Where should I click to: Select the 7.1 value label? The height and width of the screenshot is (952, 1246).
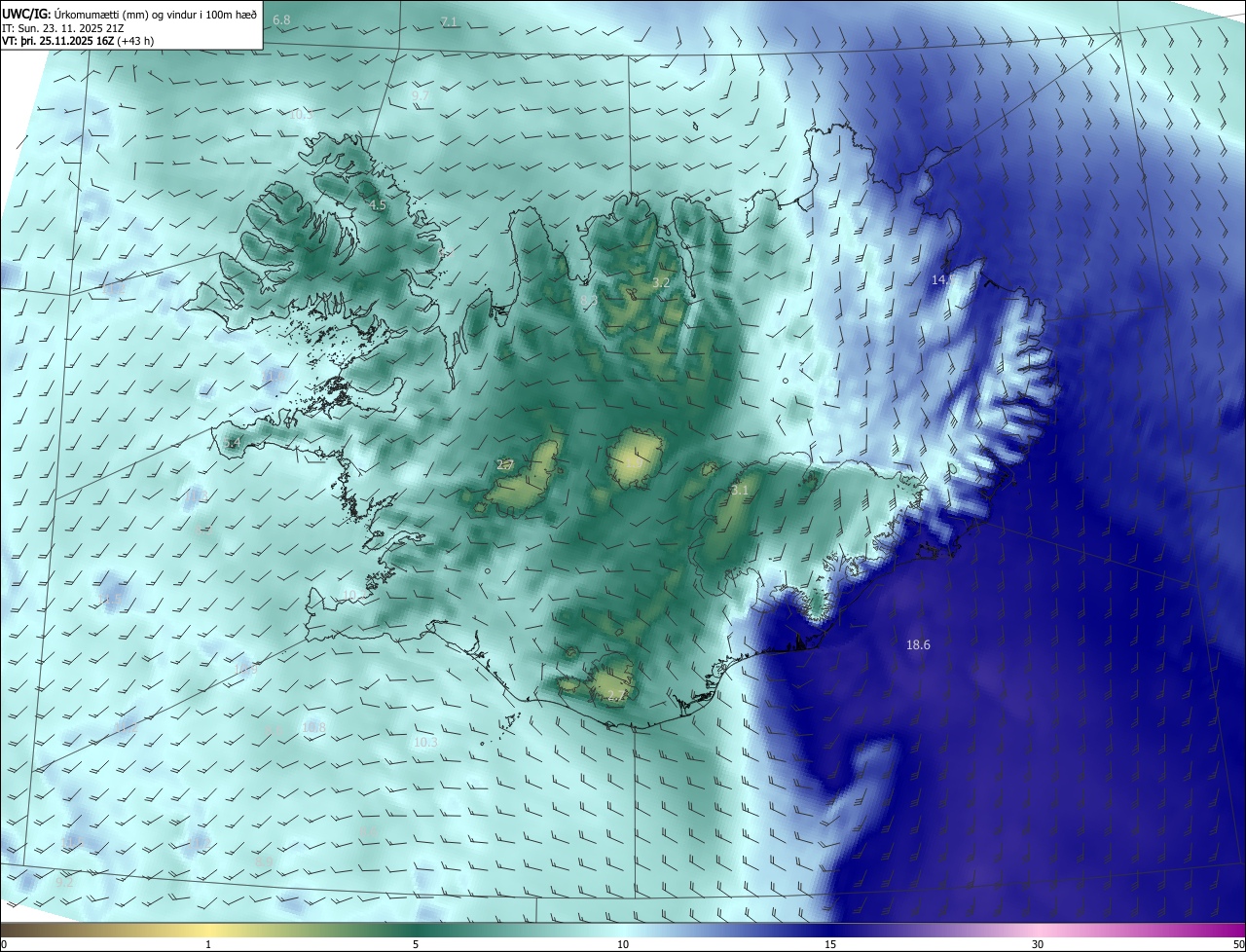pyautogui.click(x=449, y=21)
